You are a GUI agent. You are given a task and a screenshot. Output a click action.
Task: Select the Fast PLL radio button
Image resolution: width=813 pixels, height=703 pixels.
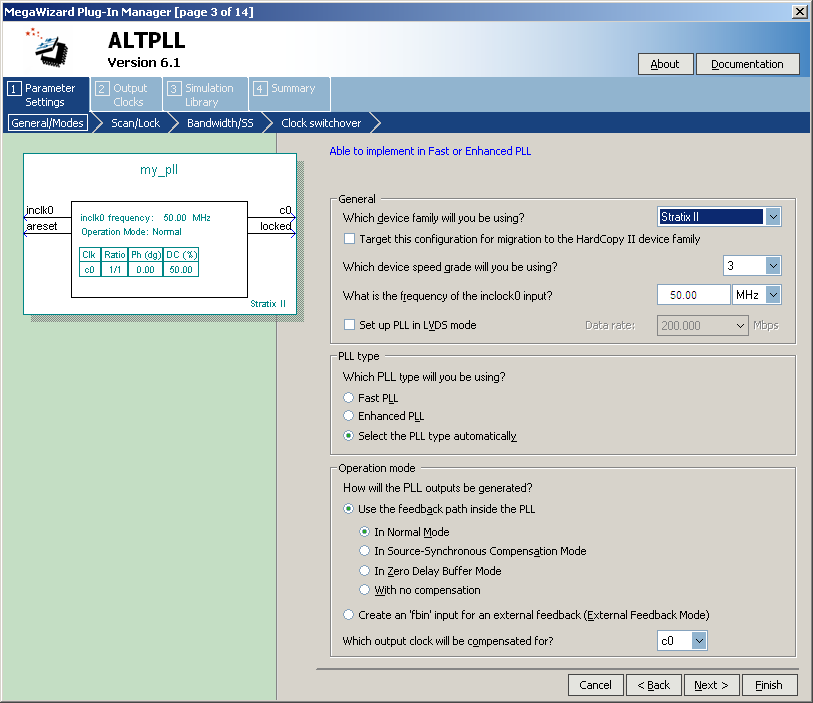pos(348,398)
